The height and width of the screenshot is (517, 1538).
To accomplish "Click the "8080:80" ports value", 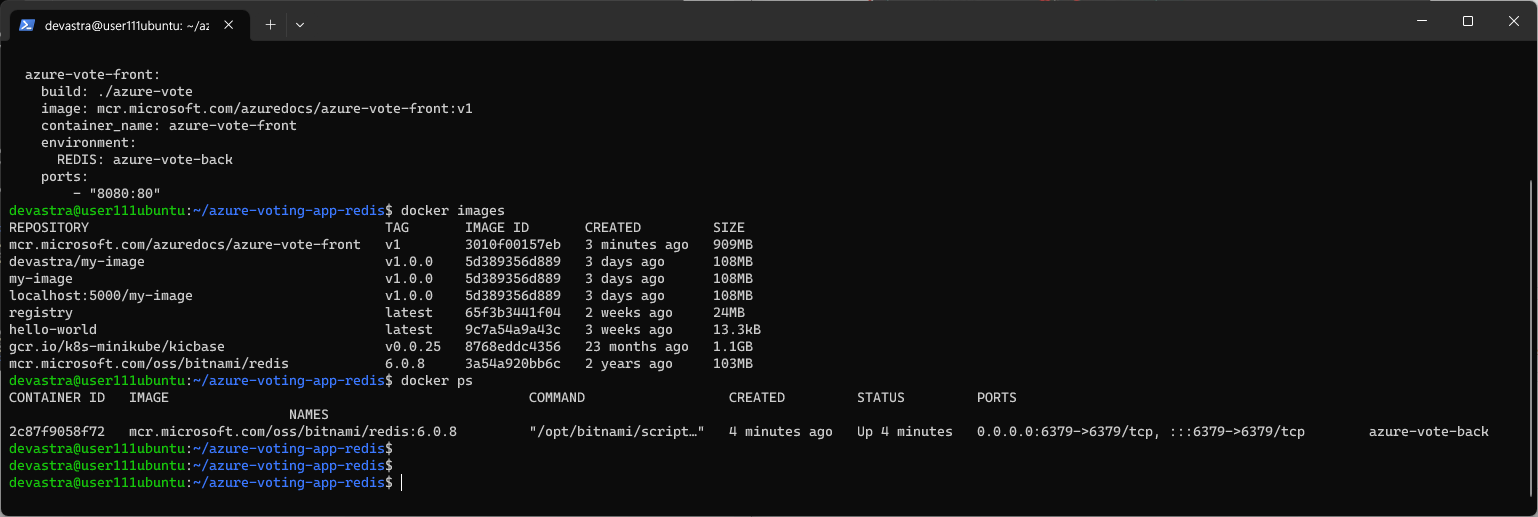I will tap(125, 194).
